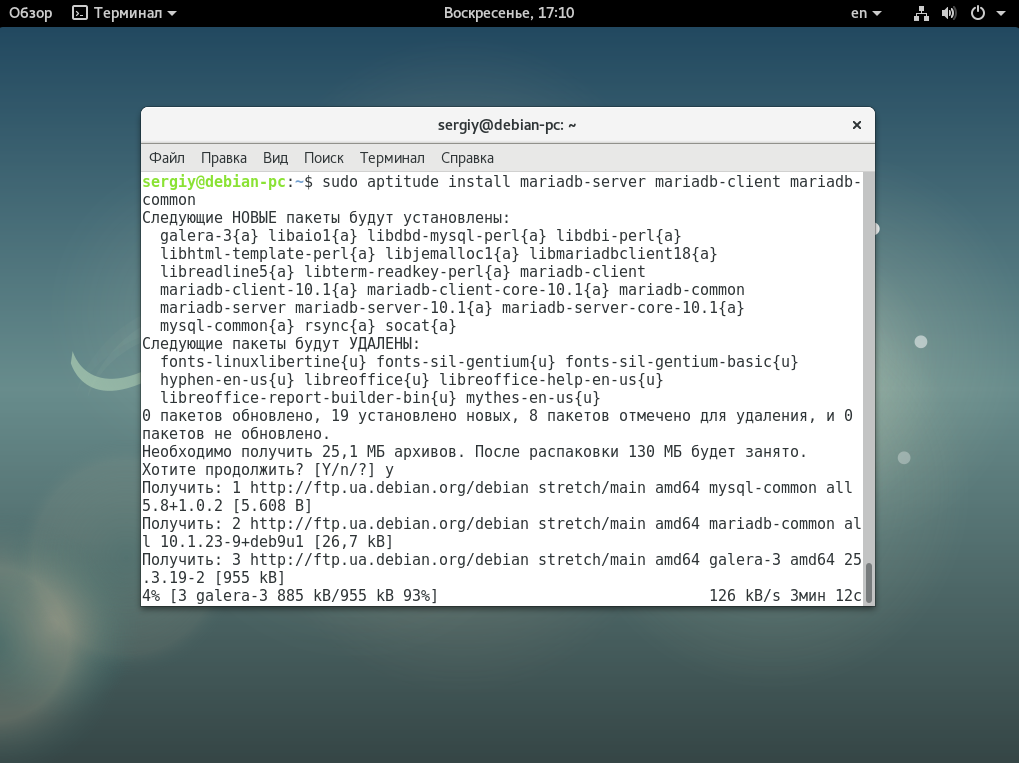Click the power icon in top bar
This screenshot has width=1019, height=763.
pos(976,14)
